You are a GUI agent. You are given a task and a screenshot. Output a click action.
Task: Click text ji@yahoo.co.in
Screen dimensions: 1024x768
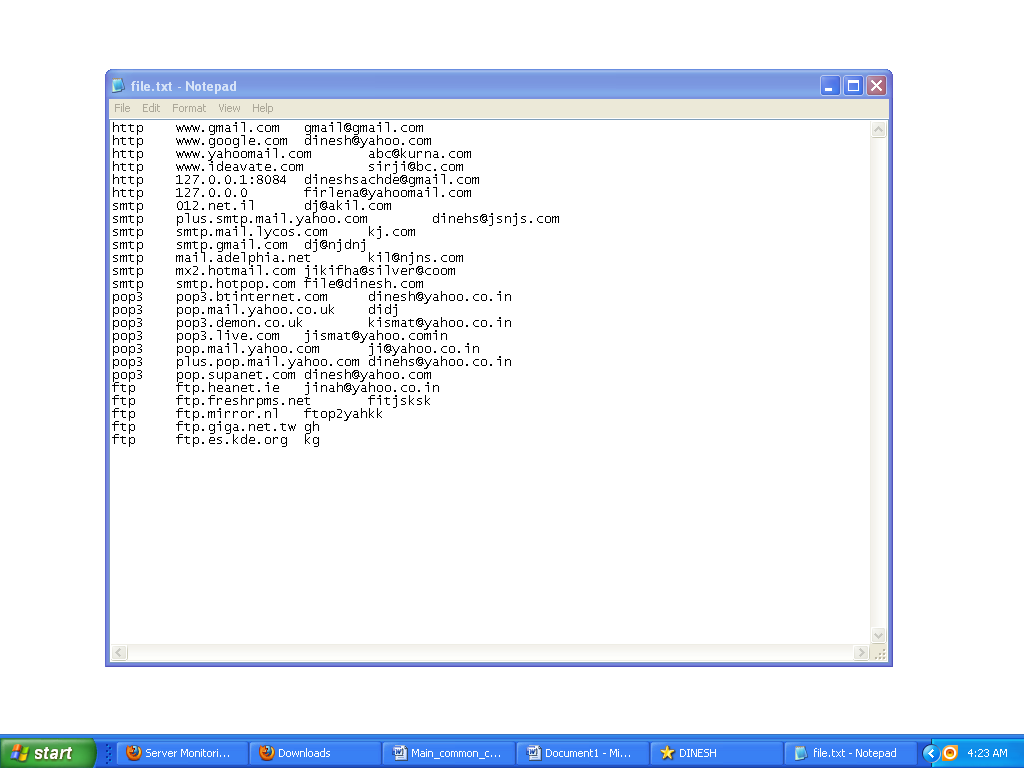423,349
